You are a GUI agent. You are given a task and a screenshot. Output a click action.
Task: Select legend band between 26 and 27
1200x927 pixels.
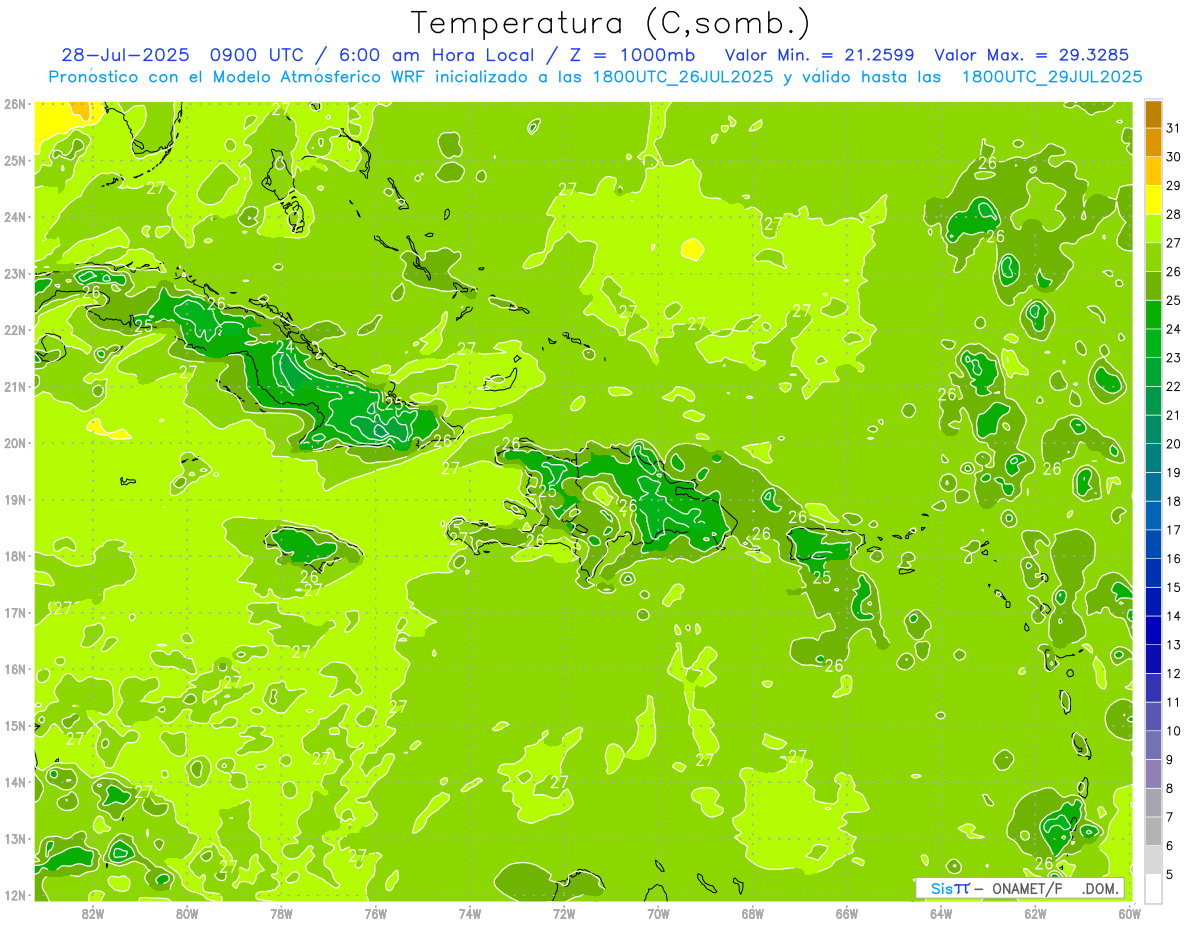(1153, 258)
